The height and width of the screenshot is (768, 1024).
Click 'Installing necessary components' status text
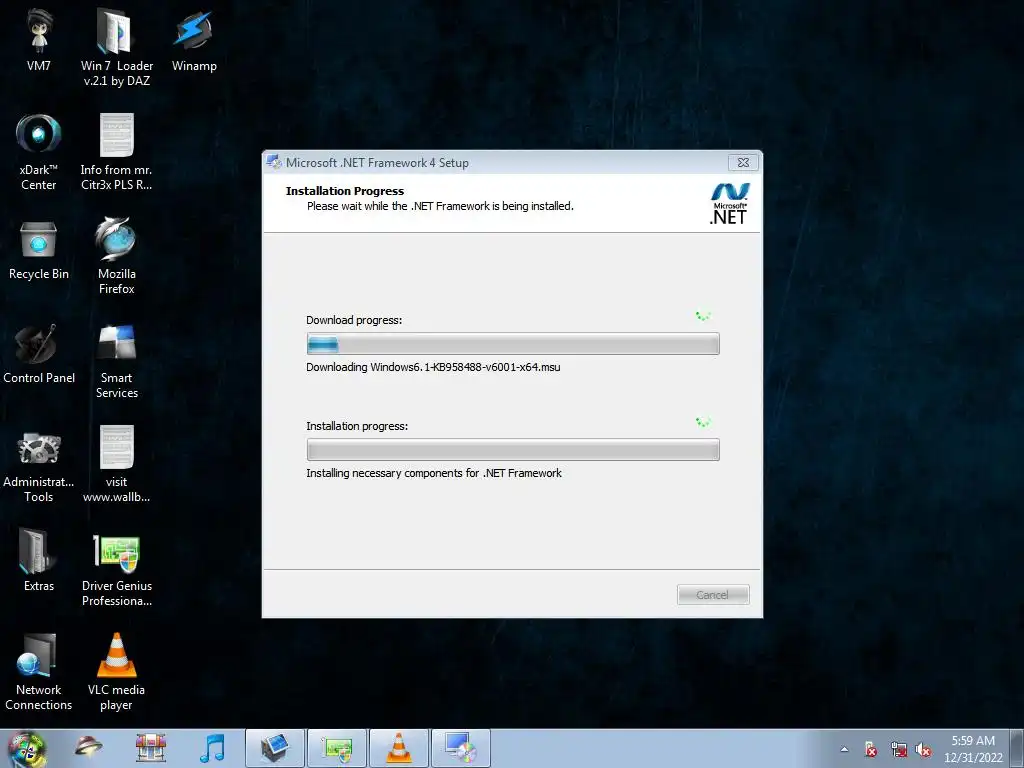coord(434,473)
